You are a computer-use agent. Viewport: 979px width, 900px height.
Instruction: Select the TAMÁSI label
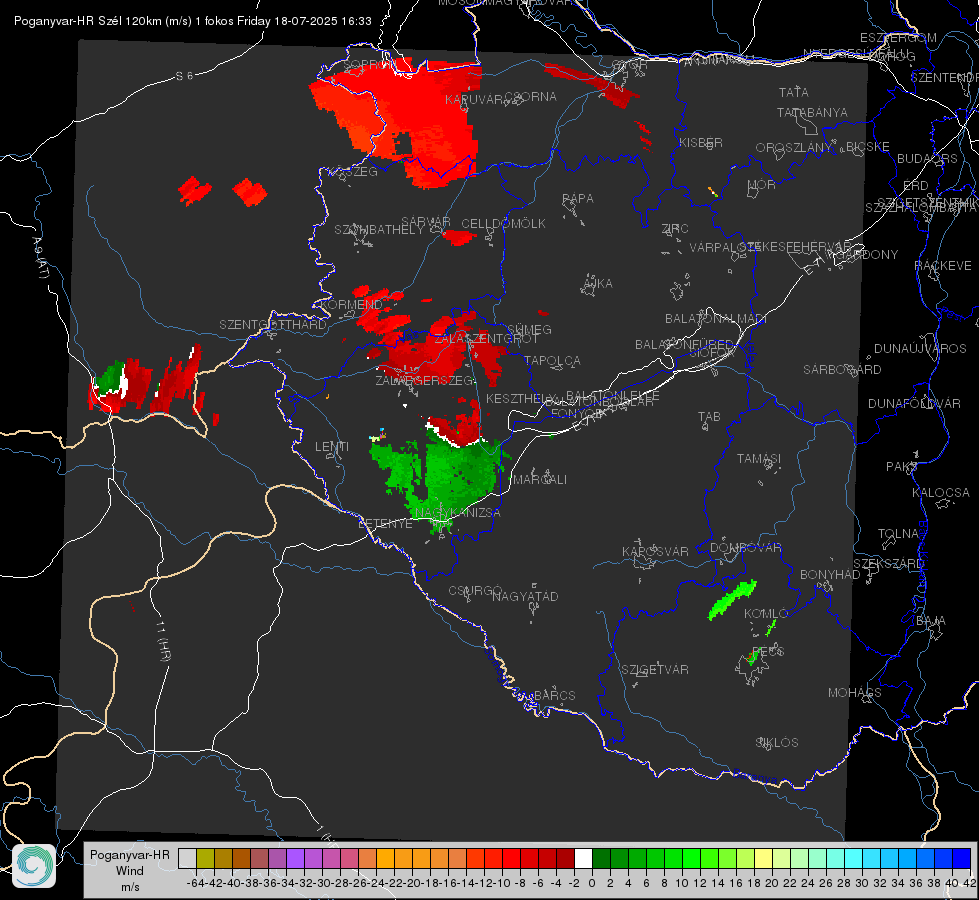(759, 458)
